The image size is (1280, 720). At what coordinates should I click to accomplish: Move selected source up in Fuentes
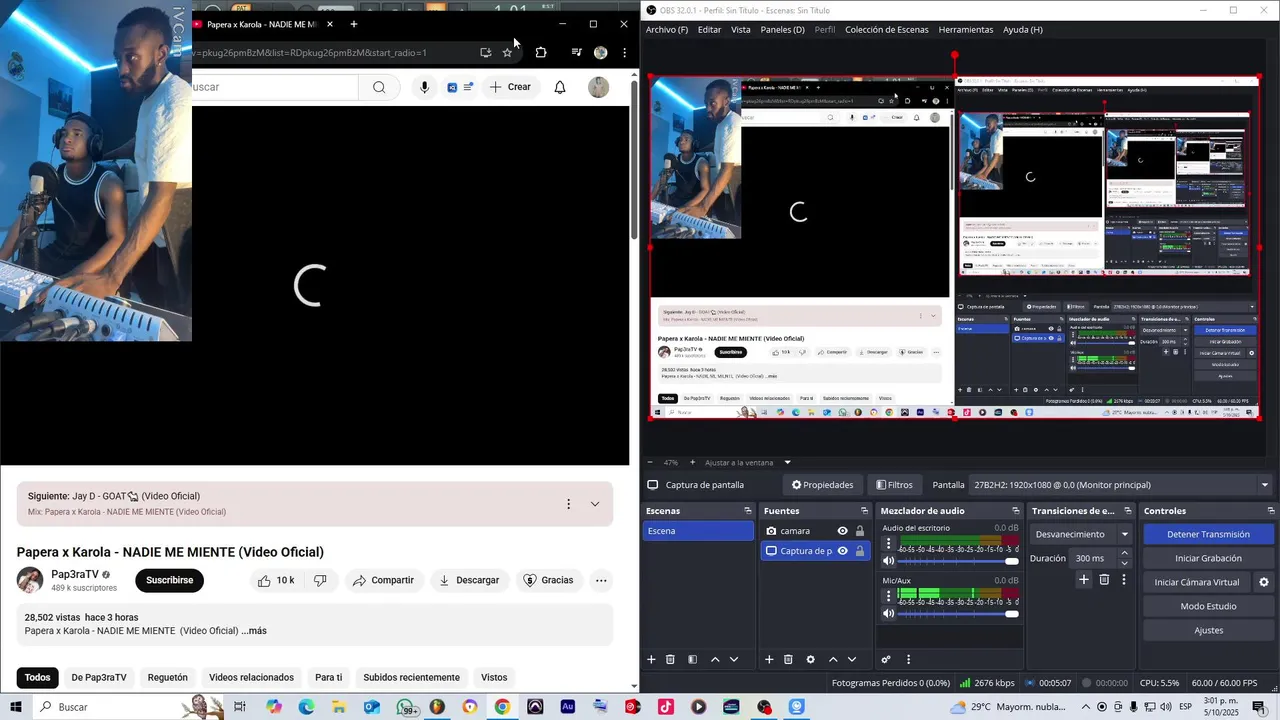832,660
